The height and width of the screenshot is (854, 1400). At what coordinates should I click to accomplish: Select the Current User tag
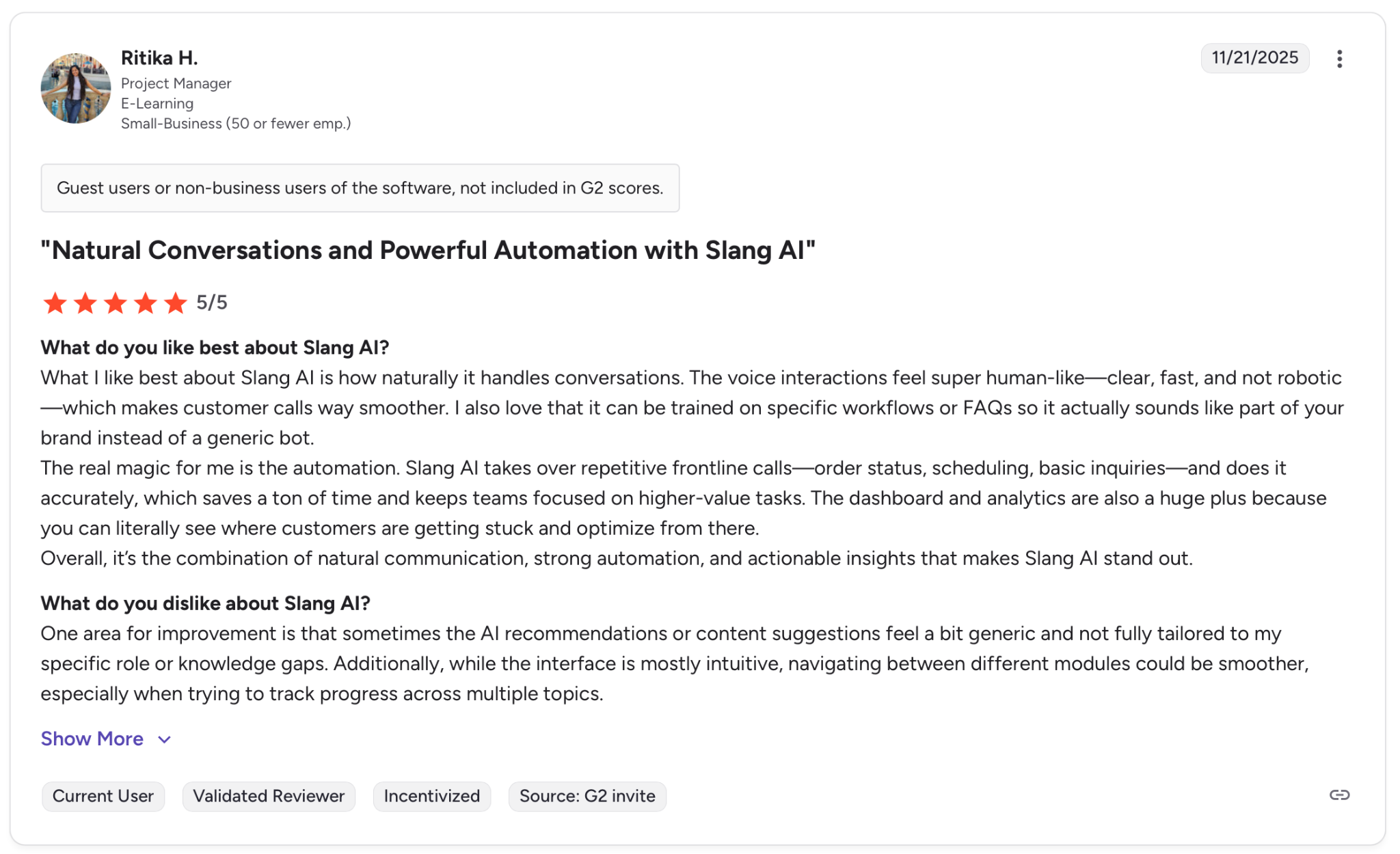tap(103, 796)
